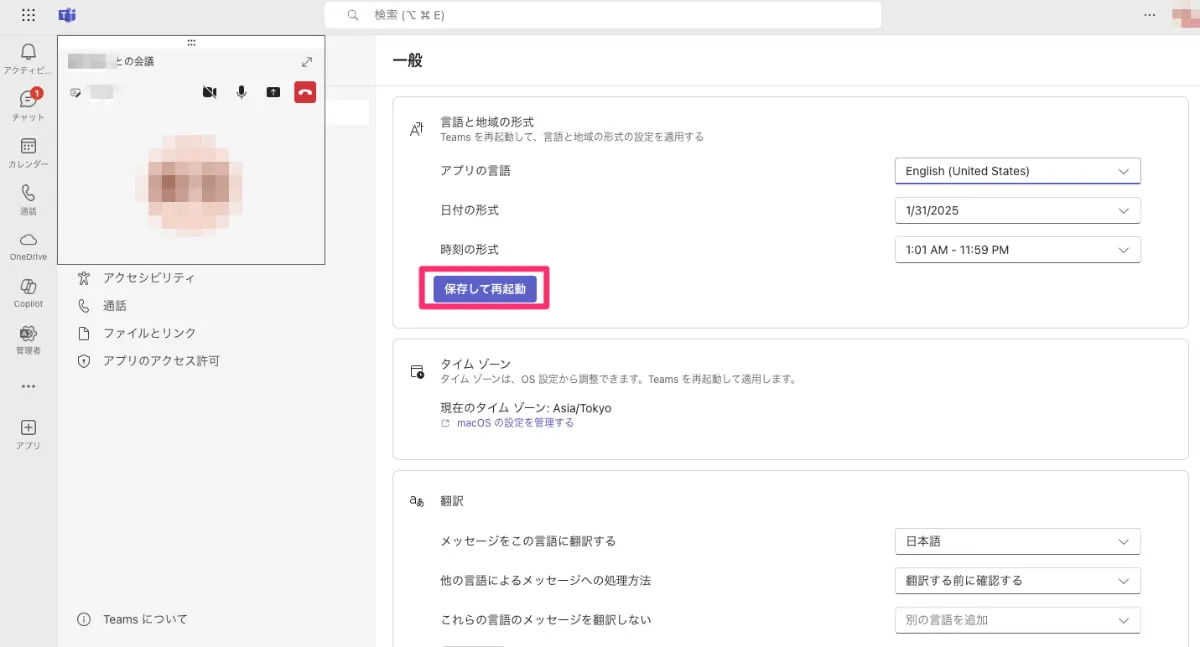Open the アプリの言語 language dropdown
Viewport: 1200px width, 647px height.
click(1017, 171)
